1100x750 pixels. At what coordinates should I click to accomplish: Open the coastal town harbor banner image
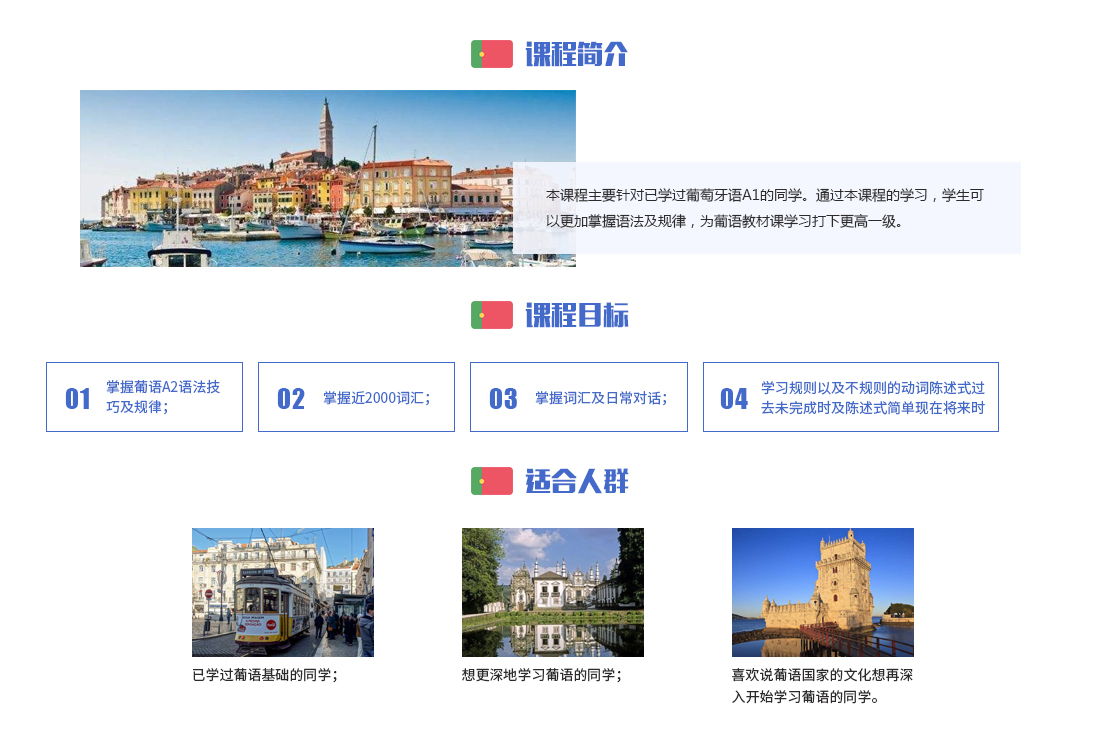click(328, 178)
